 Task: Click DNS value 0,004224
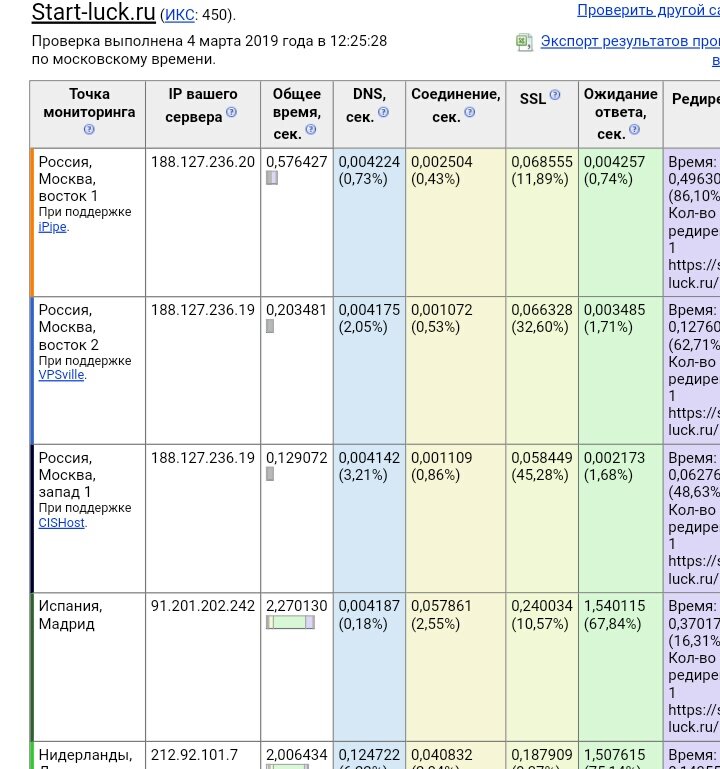[x=369, y=162]
